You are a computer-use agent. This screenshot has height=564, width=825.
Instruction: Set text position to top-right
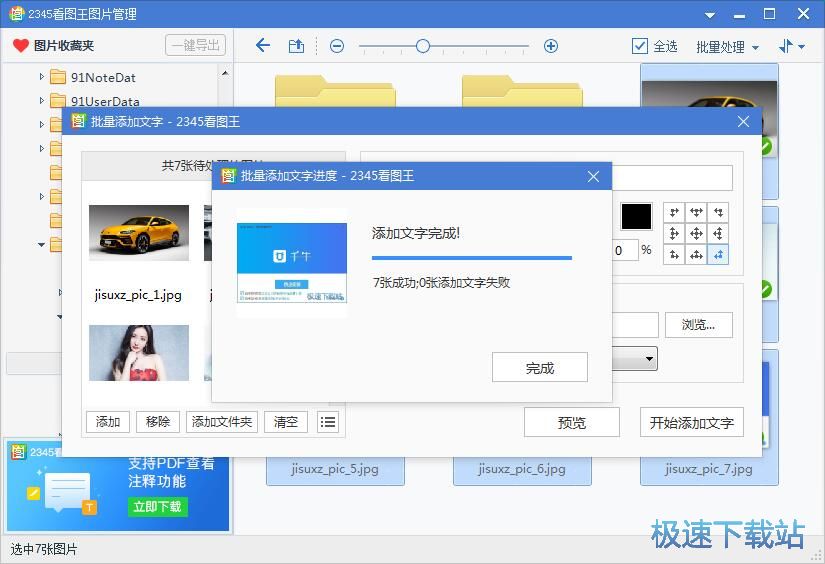[x=718, y=213]
